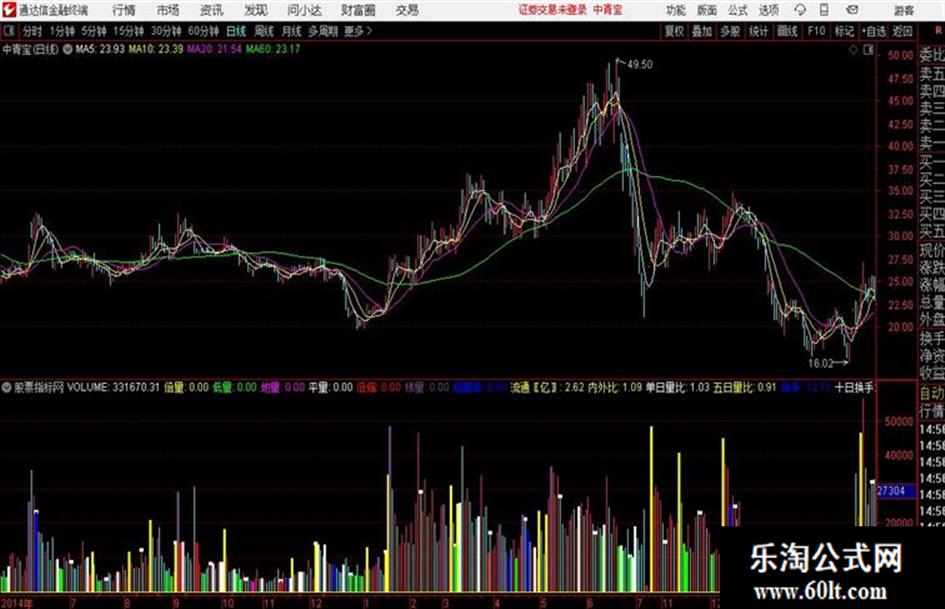Open the 功能 menu
945x609 pixels.
(x=676, y=10)
